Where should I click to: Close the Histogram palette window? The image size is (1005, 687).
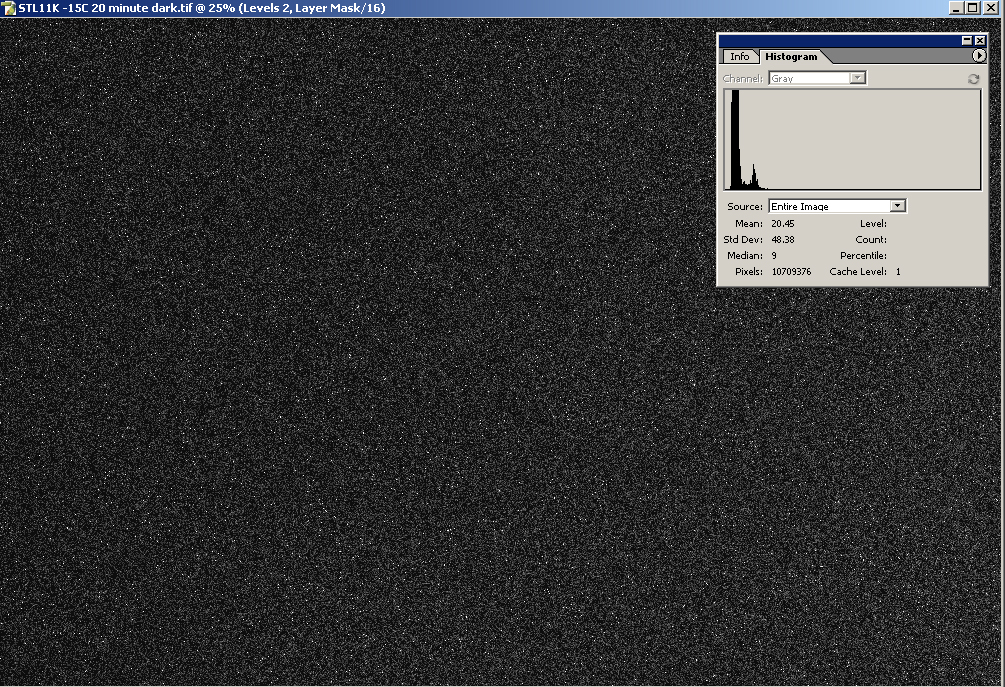(x=980, y=40)
